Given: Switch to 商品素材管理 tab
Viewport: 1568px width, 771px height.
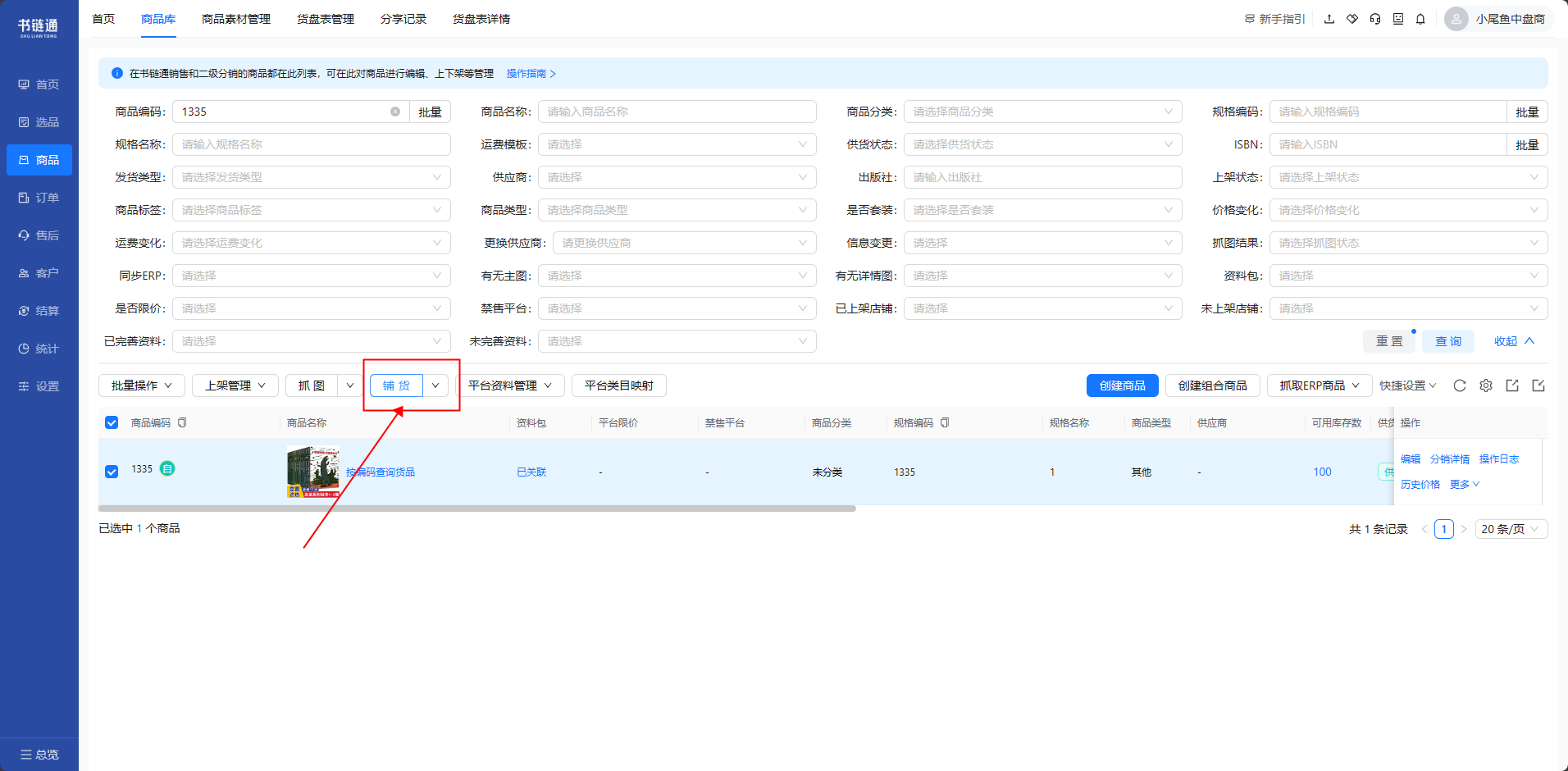Looking at the screenshot, I should (x=236, y=19).
